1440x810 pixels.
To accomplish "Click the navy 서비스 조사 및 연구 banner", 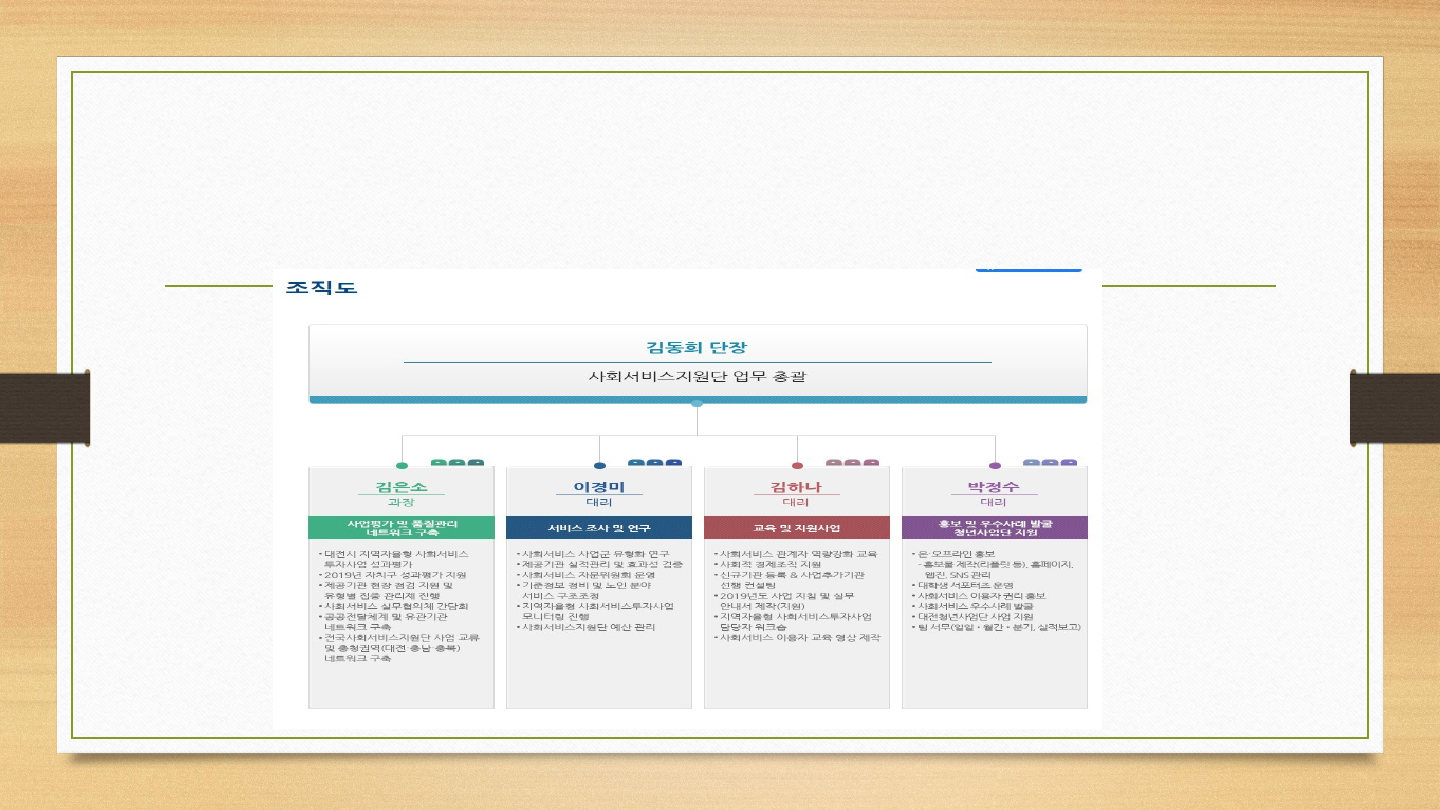I will click(x=599, y=528).
